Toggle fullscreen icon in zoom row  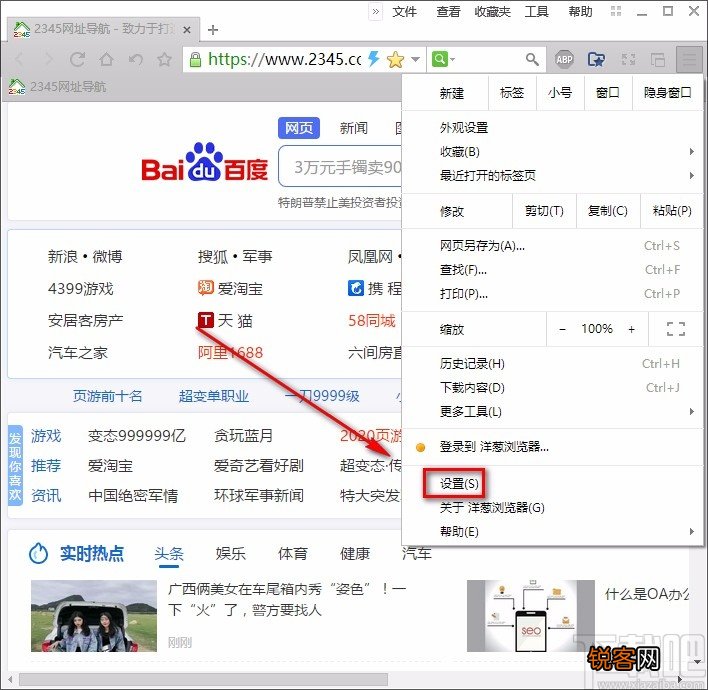[x=675, y=329]
